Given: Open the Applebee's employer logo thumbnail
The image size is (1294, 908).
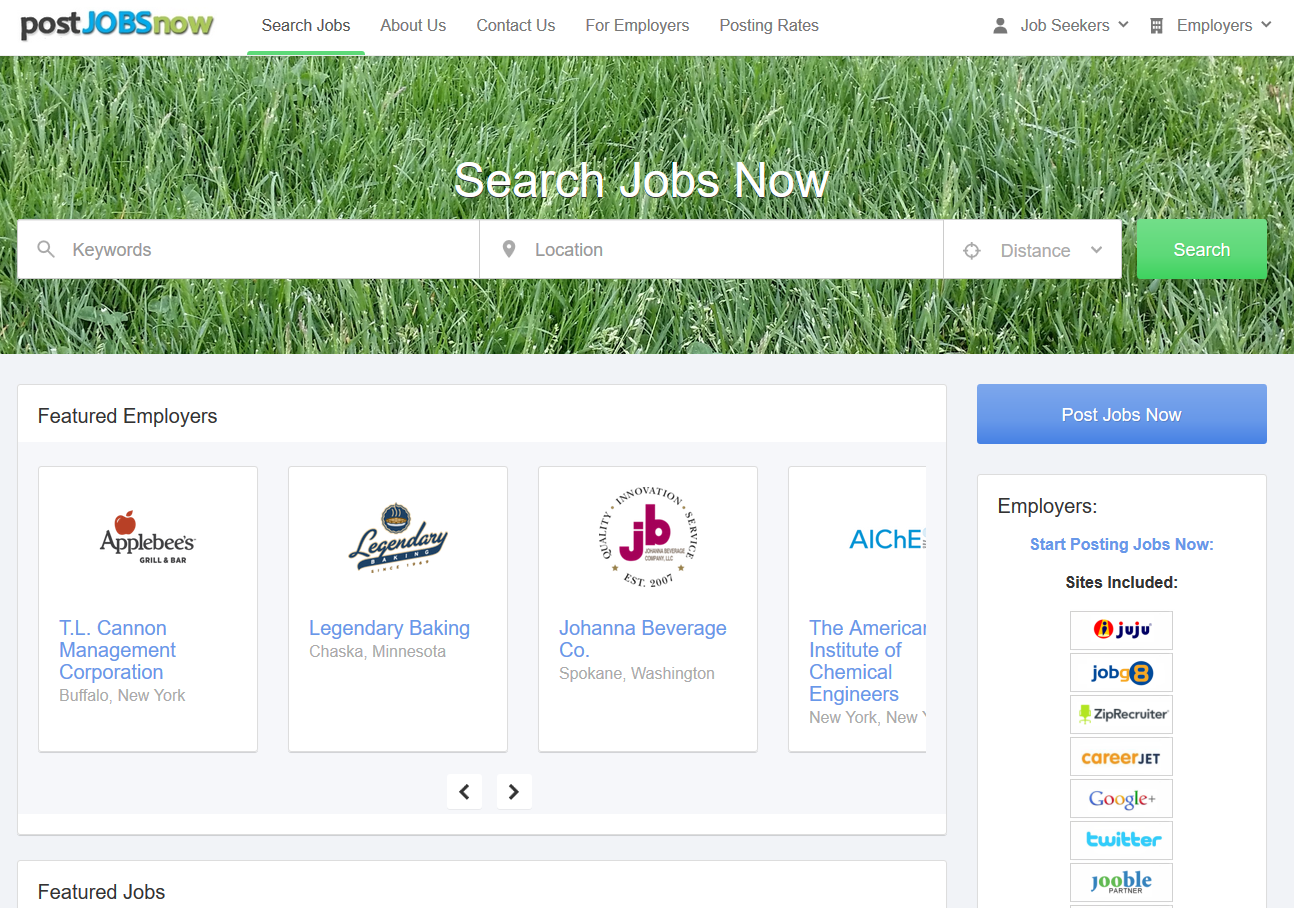Looking at the screenshot, I should [x=148, y=538].
